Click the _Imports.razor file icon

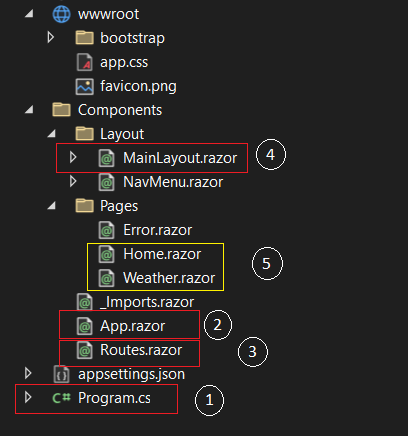pos(85,302)
